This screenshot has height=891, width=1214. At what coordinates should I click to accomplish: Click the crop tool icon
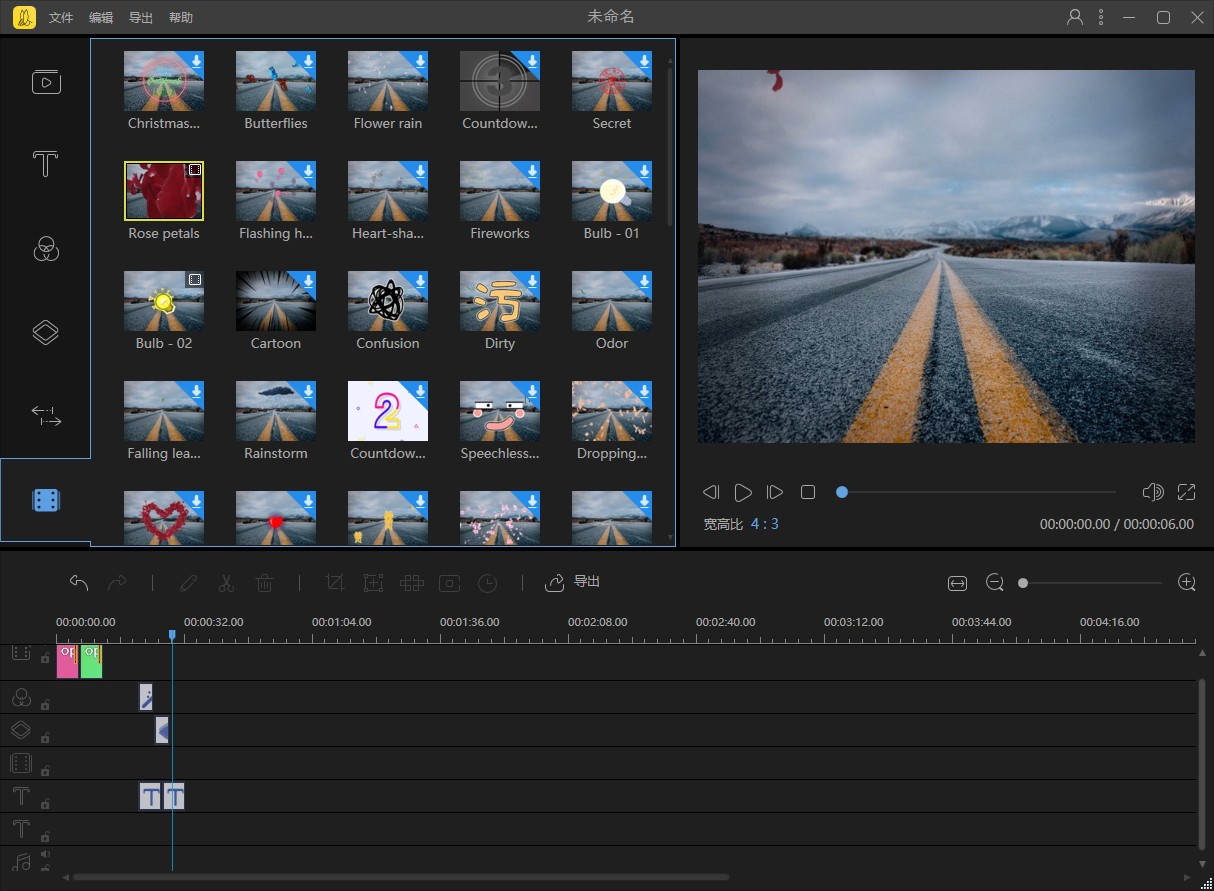pos(335,582)
